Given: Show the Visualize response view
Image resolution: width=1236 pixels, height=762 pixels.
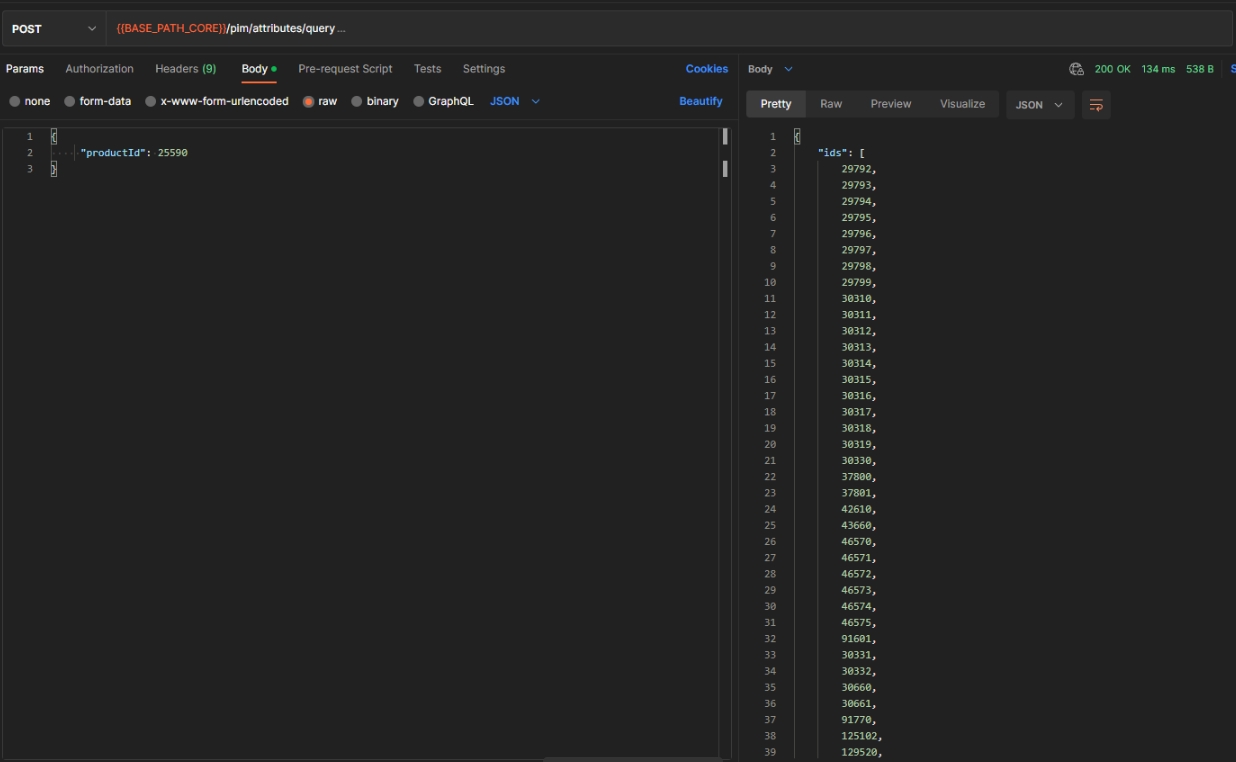Looking at the screenshot, I should coord(962,104).
